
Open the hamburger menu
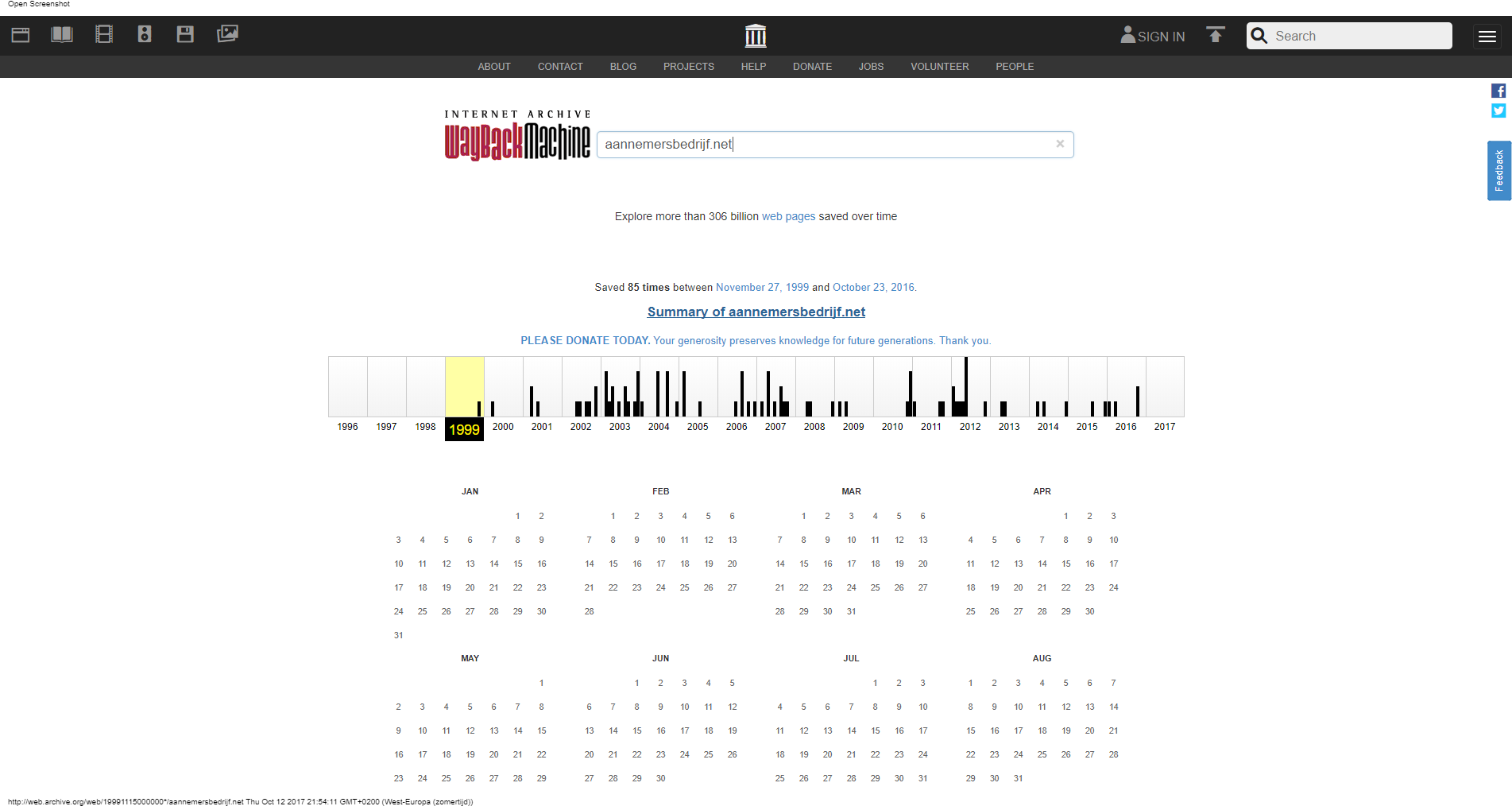coord(1487,36)
